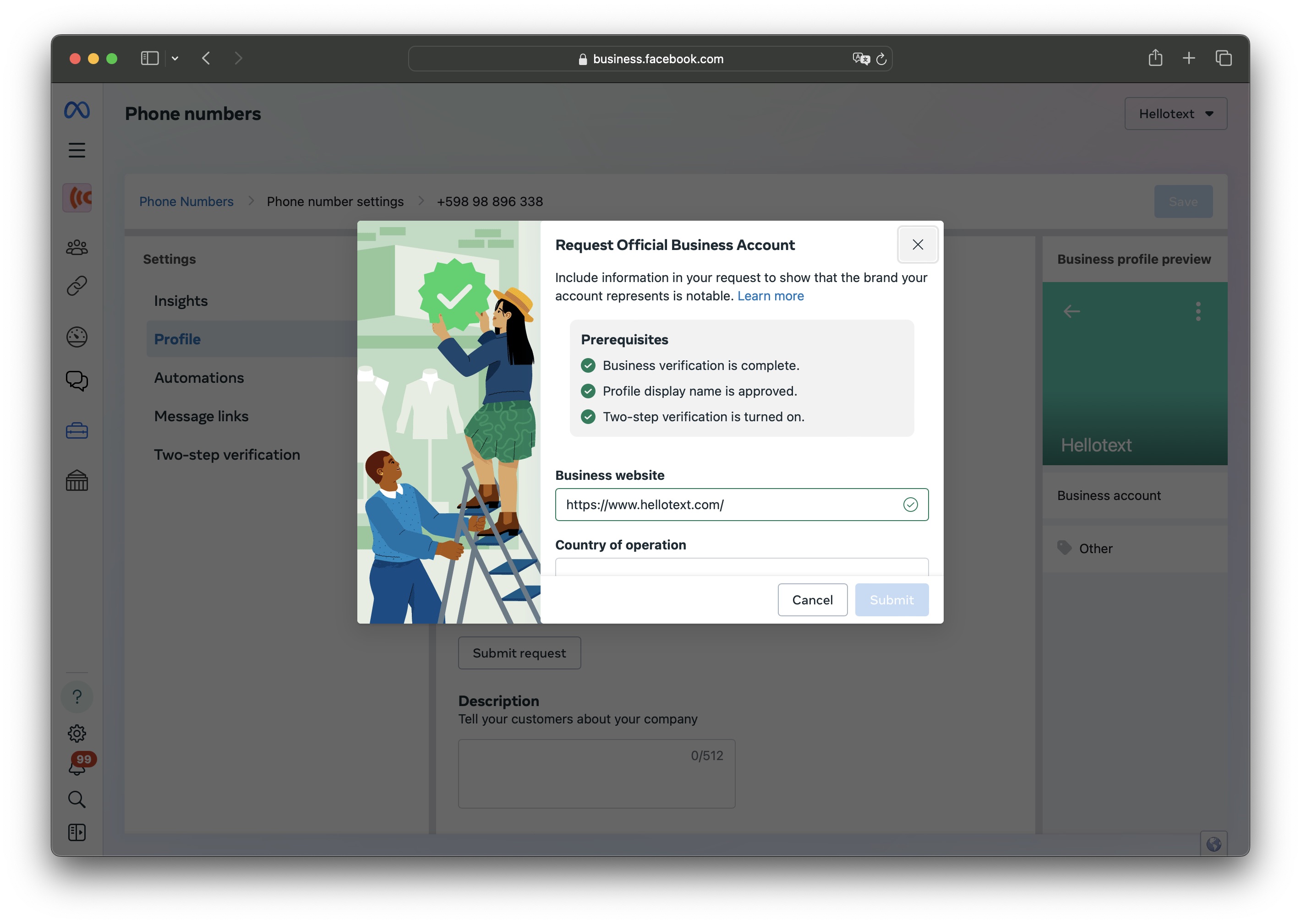The image size is (1301, 924).
Task: Go forward in Safari history
Action: pos(239,58)
